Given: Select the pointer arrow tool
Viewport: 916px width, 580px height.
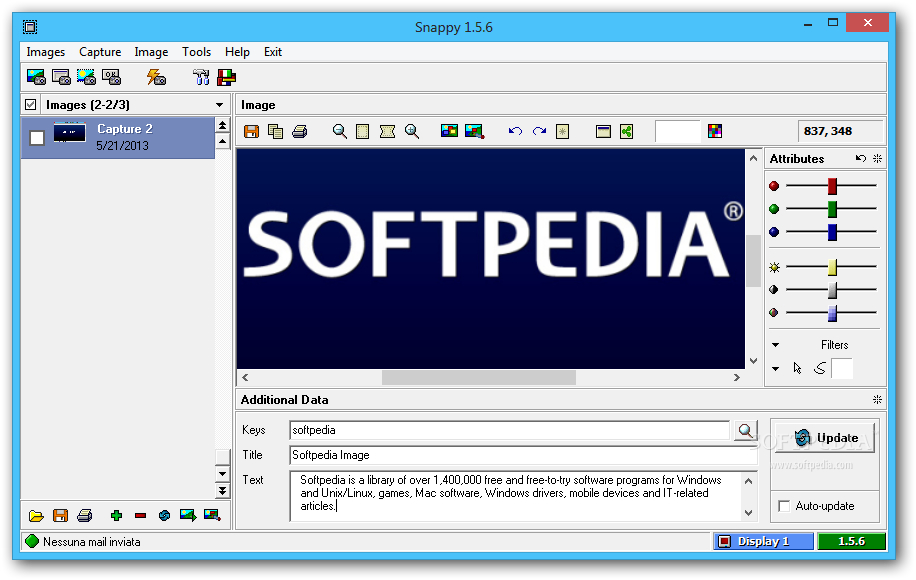Looking at the screenshot, I should pos(797,368).
